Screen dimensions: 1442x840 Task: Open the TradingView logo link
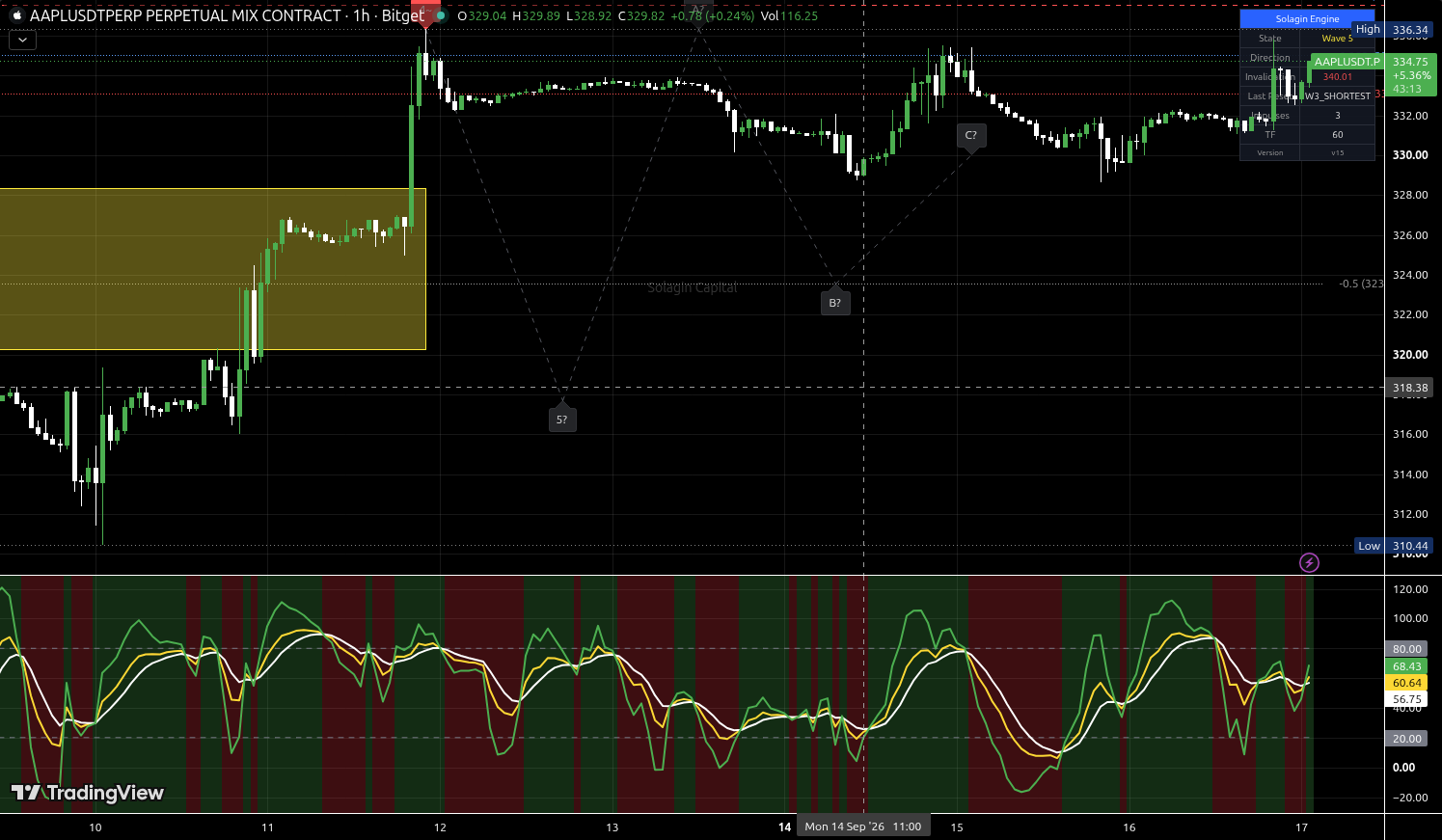[88, 793]
